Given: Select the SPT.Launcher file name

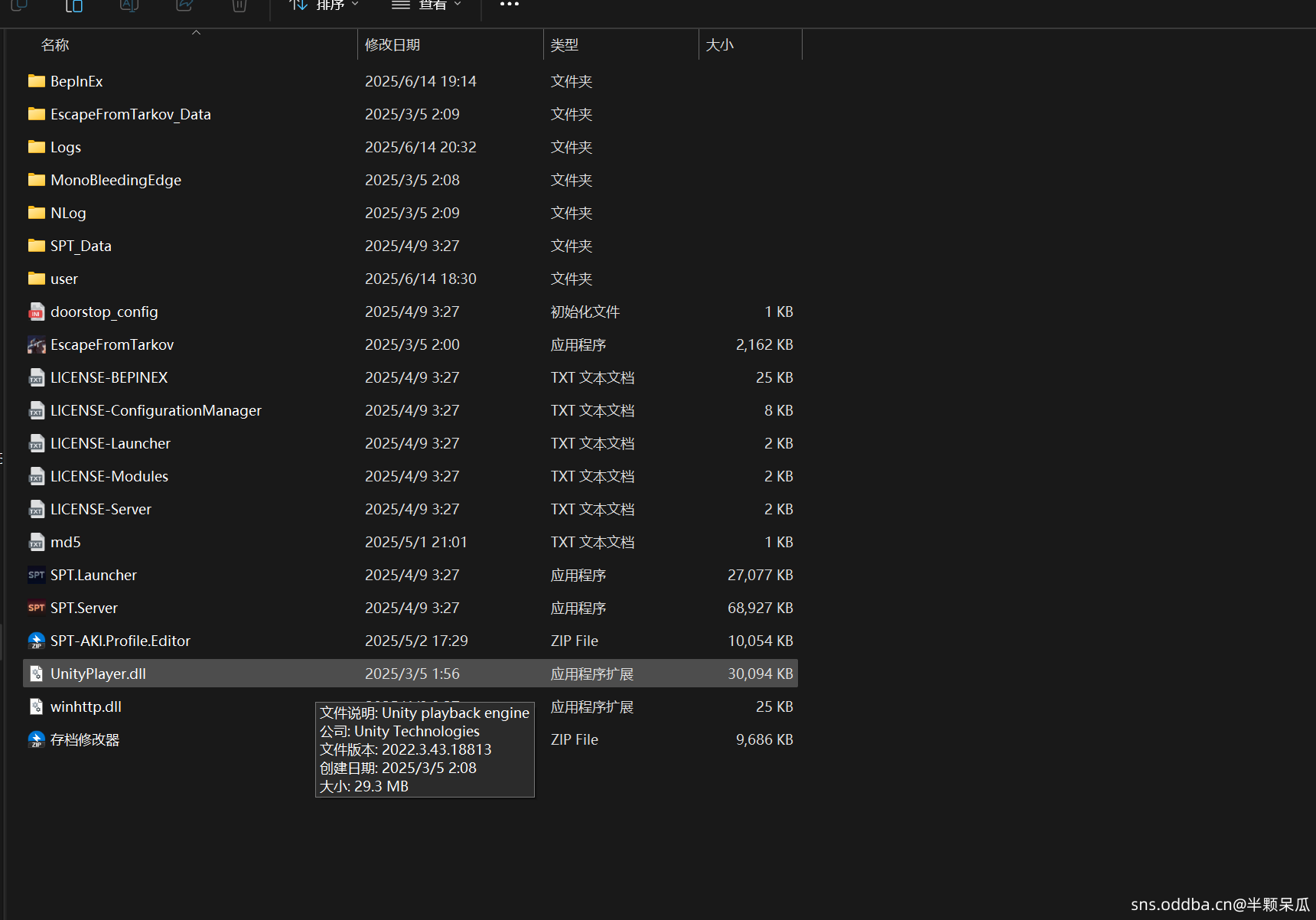Looking at the screenshot, I should click(94, 575).
